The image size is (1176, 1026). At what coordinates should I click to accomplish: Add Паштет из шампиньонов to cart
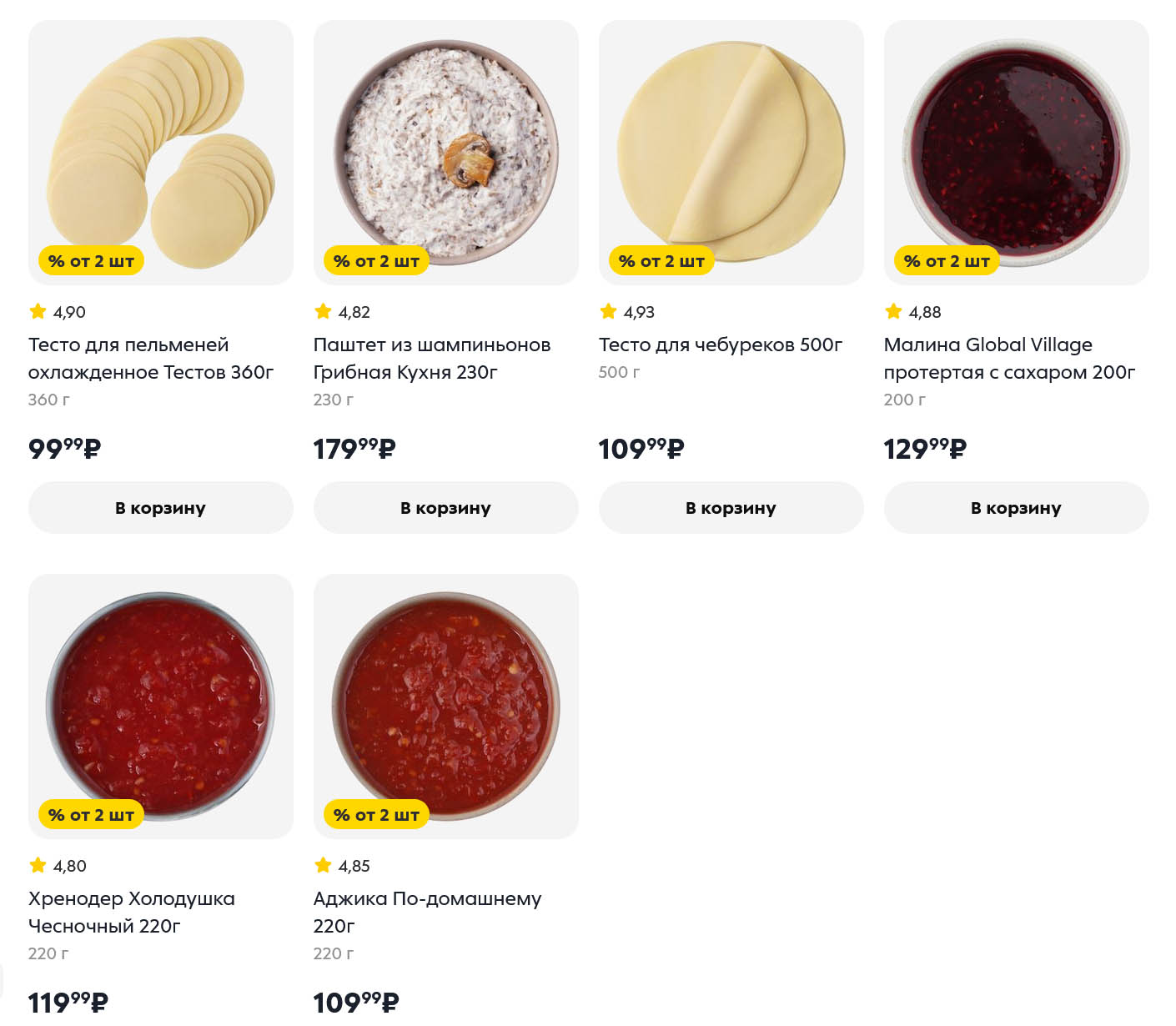(445, 508)
